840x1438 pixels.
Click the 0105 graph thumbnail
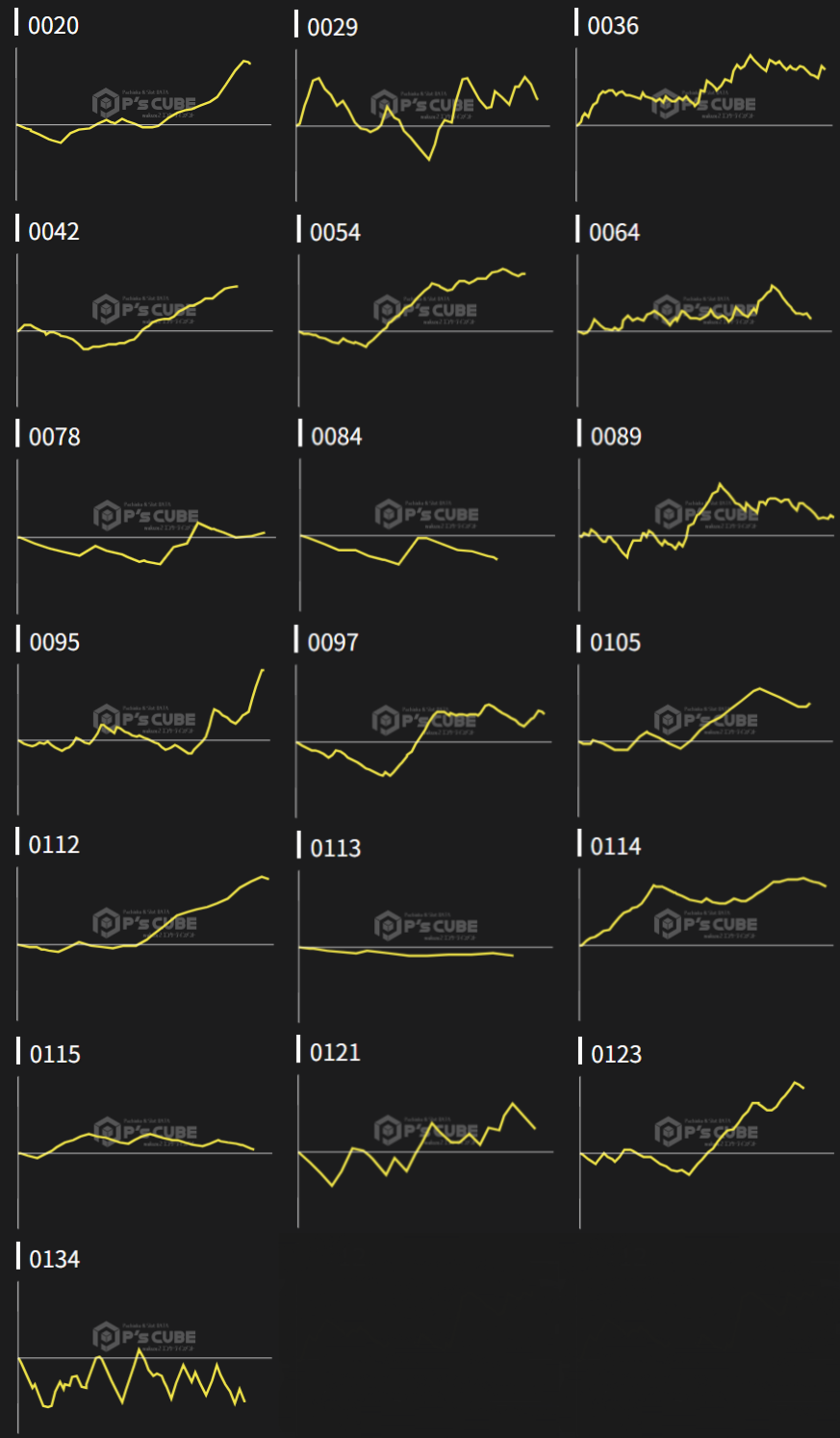tap(704, 739)
